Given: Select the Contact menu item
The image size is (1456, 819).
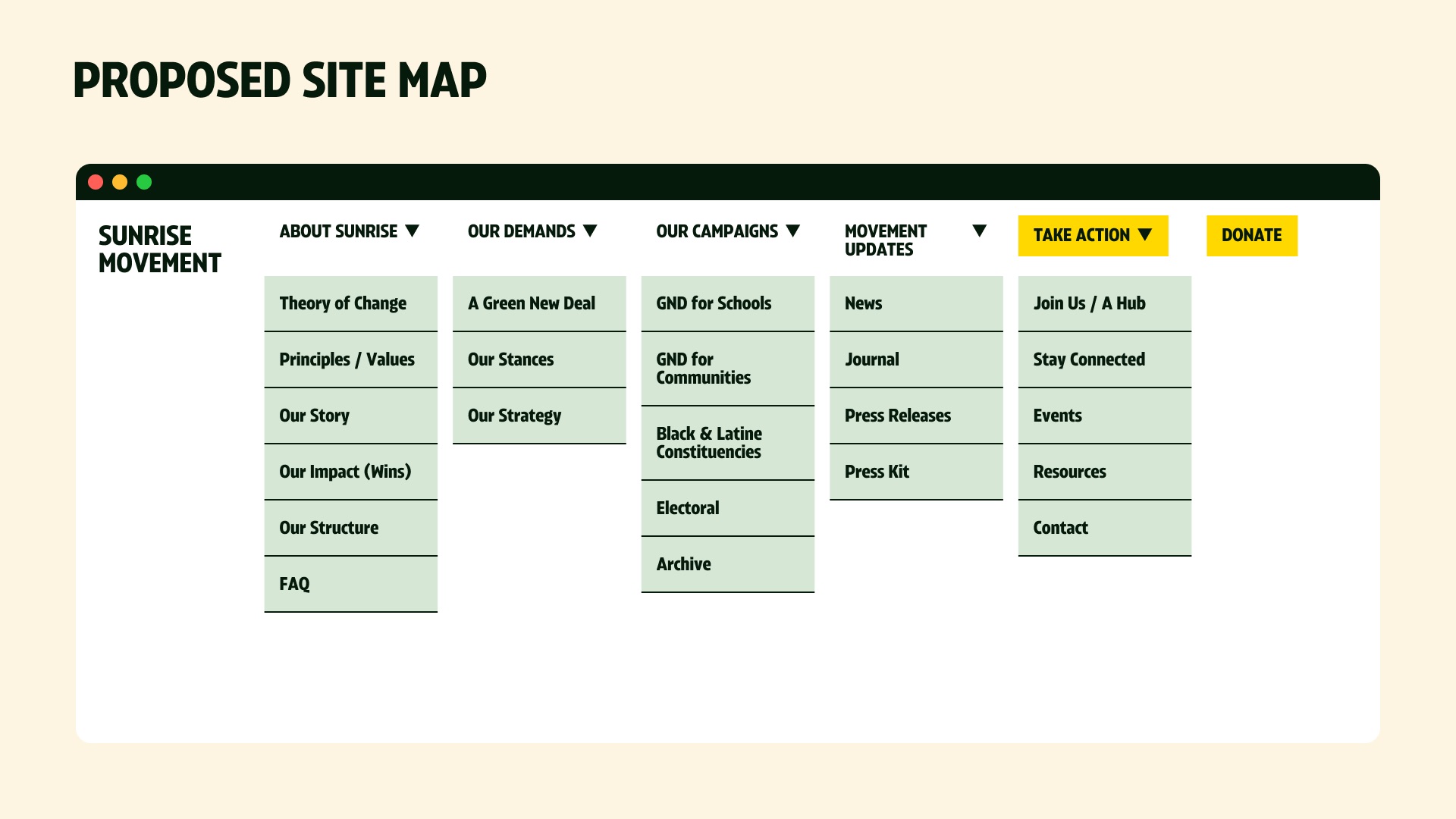Looking at the screenshot, I should pyautogui.click(x=1105, y=528).
